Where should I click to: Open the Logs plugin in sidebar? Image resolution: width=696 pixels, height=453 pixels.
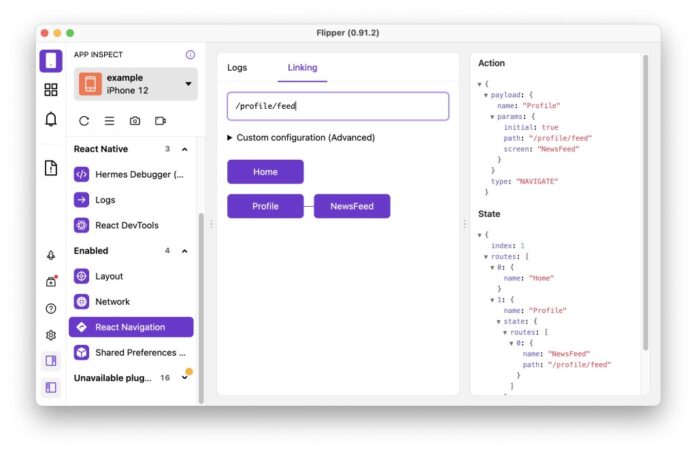pyautogui.click(x=131, y=200)
